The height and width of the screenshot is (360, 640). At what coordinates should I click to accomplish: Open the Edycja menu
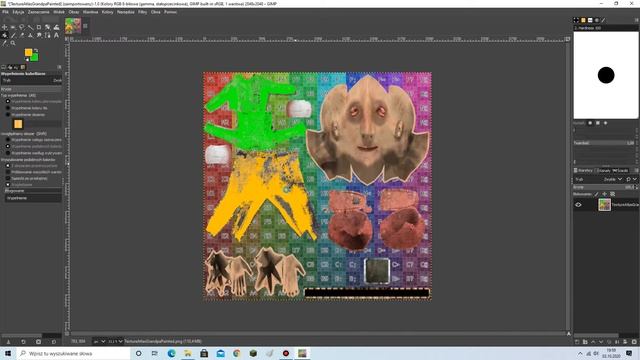(18, 12)
